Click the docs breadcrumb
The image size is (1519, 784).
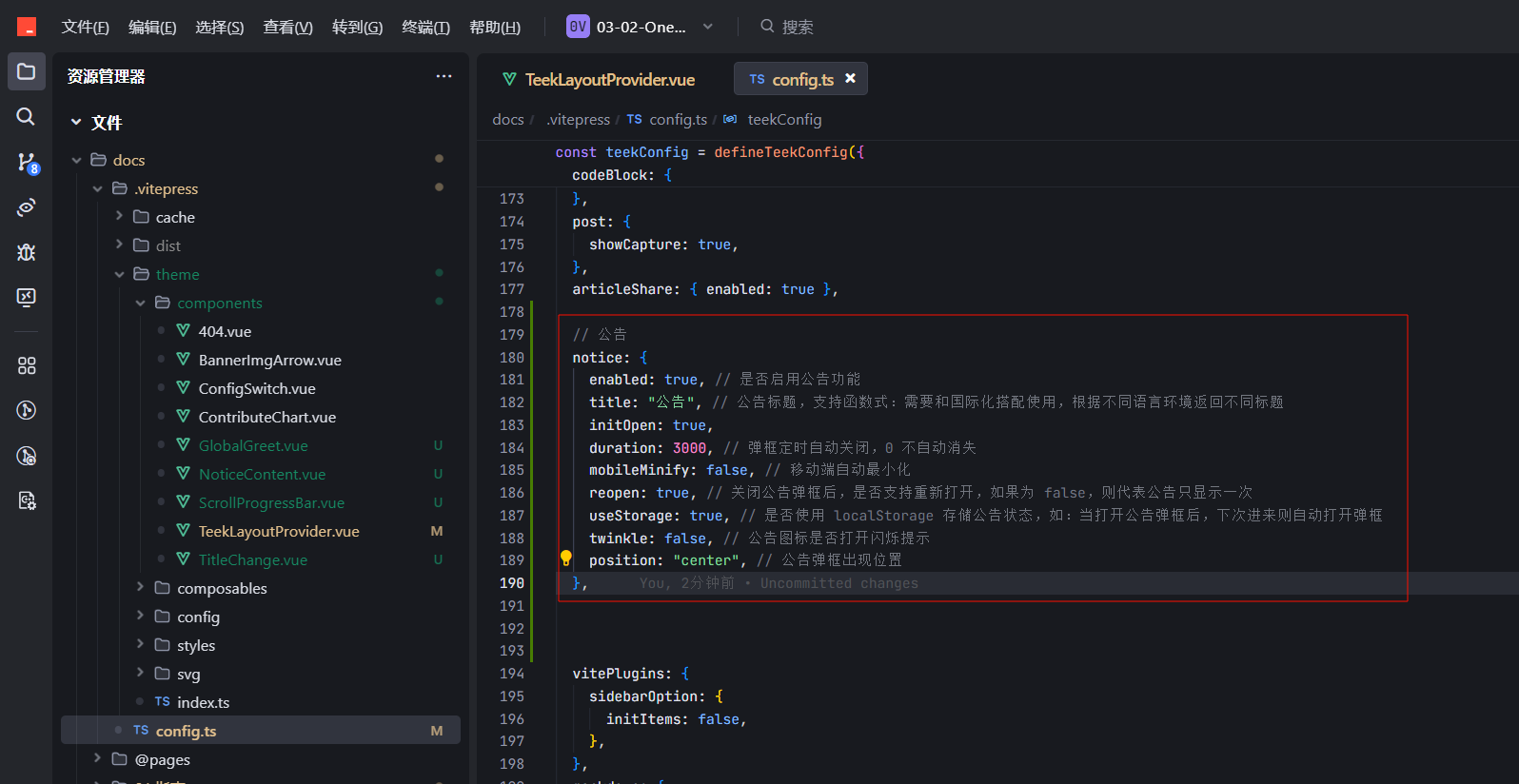[x=508, y=119]
